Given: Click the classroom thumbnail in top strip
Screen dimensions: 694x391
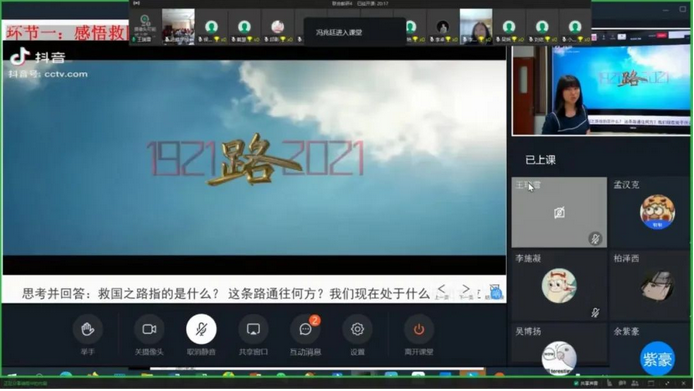Looking at the screenshot, I should point(178,26).
